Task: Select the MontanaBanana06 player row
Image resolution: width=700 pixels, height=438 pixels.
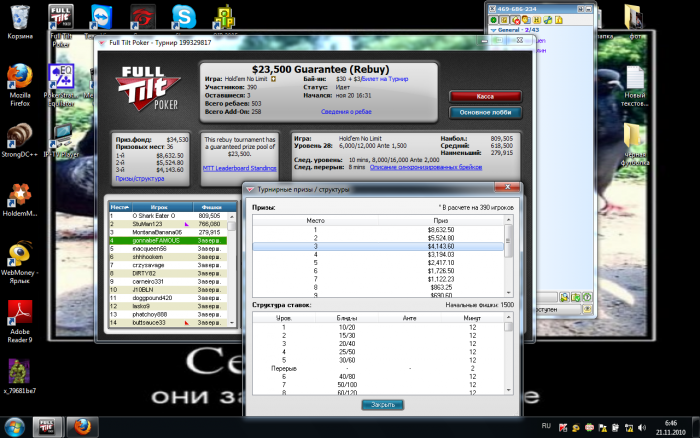Action: [x=168, y=232]
